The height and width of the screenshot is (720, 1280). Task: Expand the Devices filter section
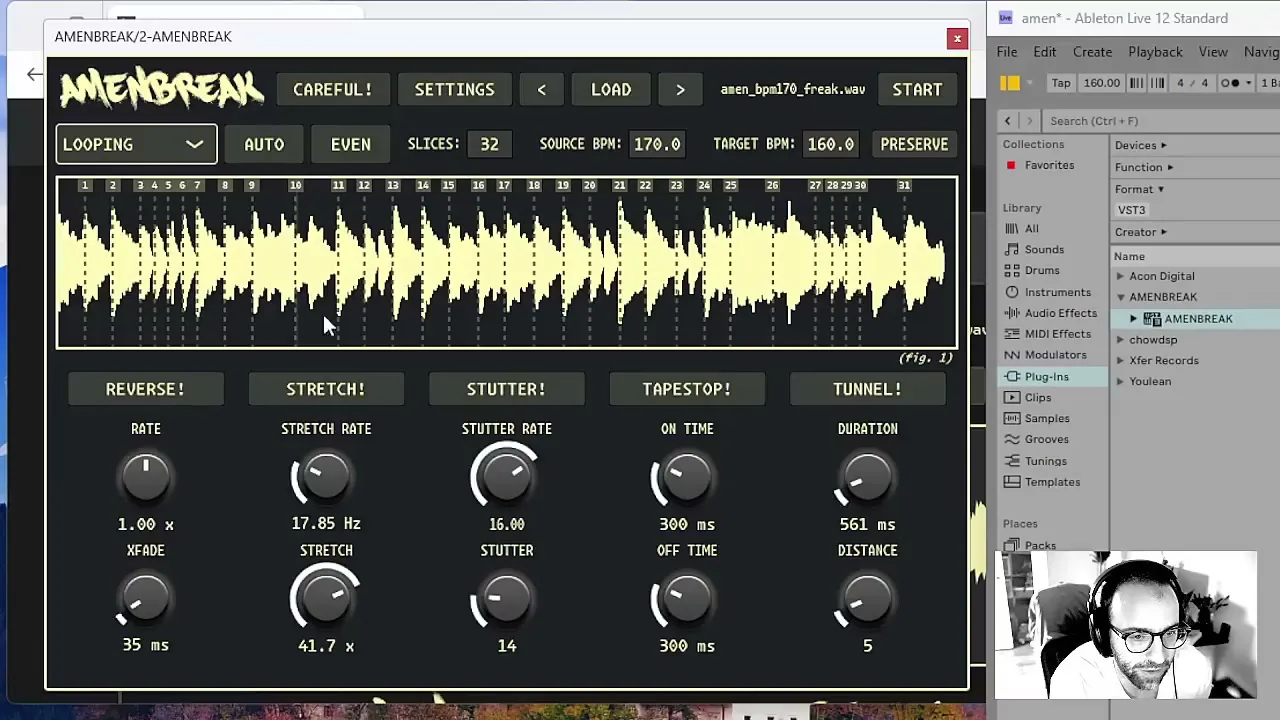[x=1141, y=146]
